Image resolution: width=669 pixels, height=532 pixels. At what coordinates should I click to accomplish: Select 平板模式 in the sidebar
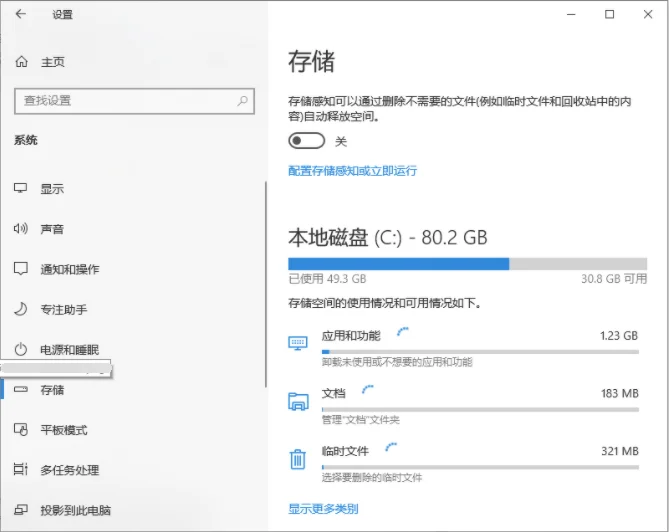click(63, 430)
